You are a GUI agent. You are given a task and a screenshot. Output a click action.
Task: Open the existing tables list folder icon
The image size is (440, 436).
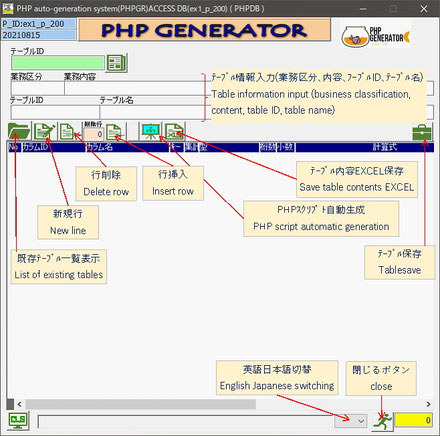19,131
